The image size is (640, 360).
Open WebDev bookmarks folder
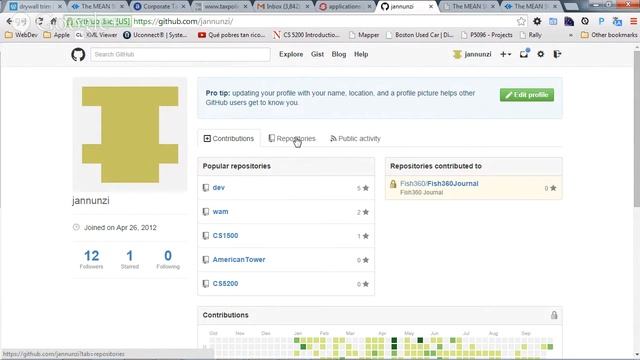(21, 35)
